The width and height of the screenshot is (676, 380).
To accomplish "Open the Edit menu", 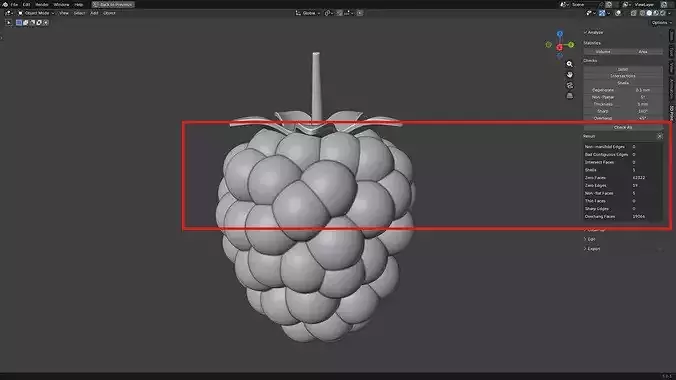I will [x=26, y=4].
